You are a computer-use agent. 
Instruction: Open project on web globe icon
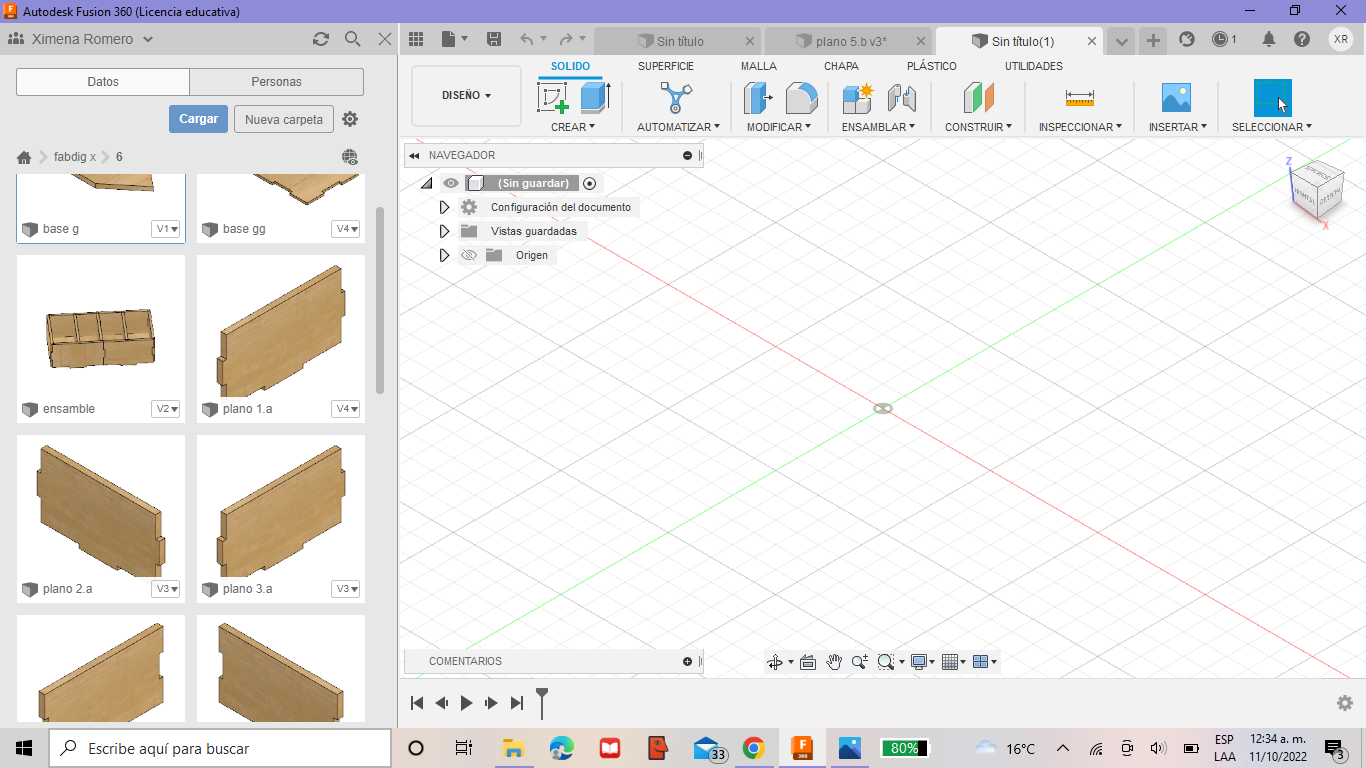[x=350, y=157]
